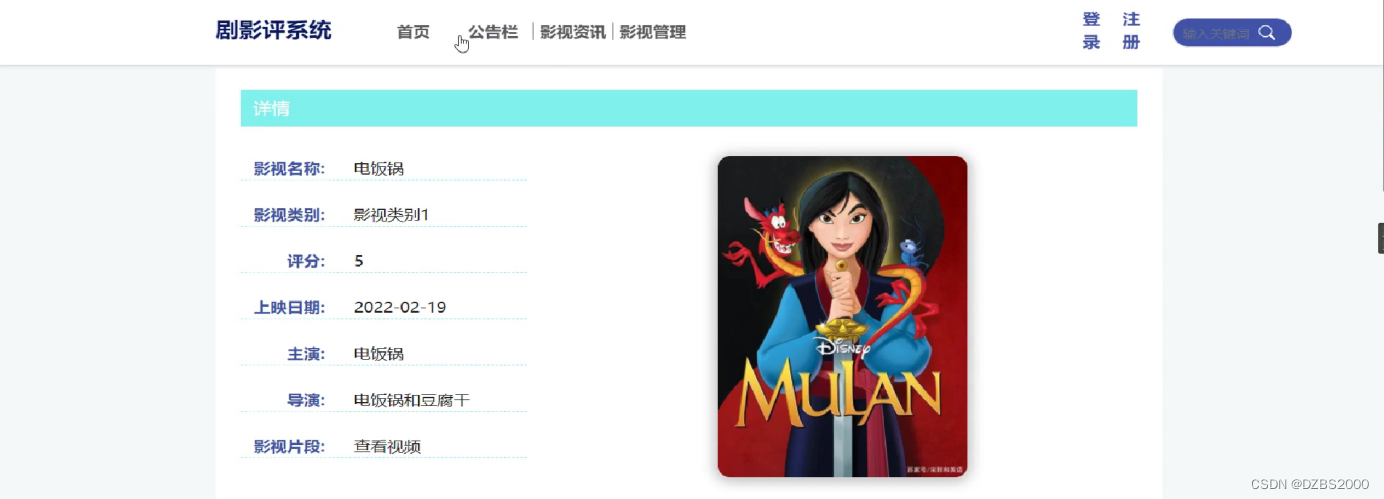
Task: Click the 主演 field value
Action: 379,353
